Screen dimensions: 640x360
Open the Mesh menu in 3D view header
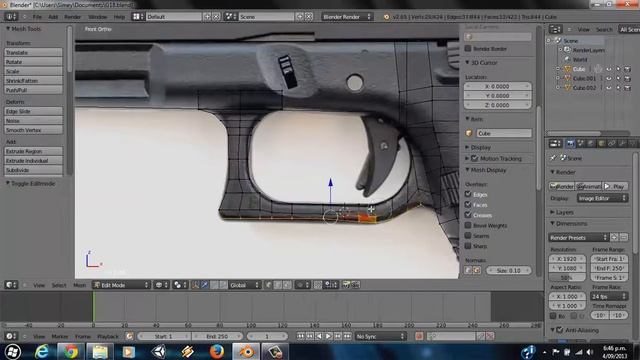pyautogui.click(x=80, y=285)
